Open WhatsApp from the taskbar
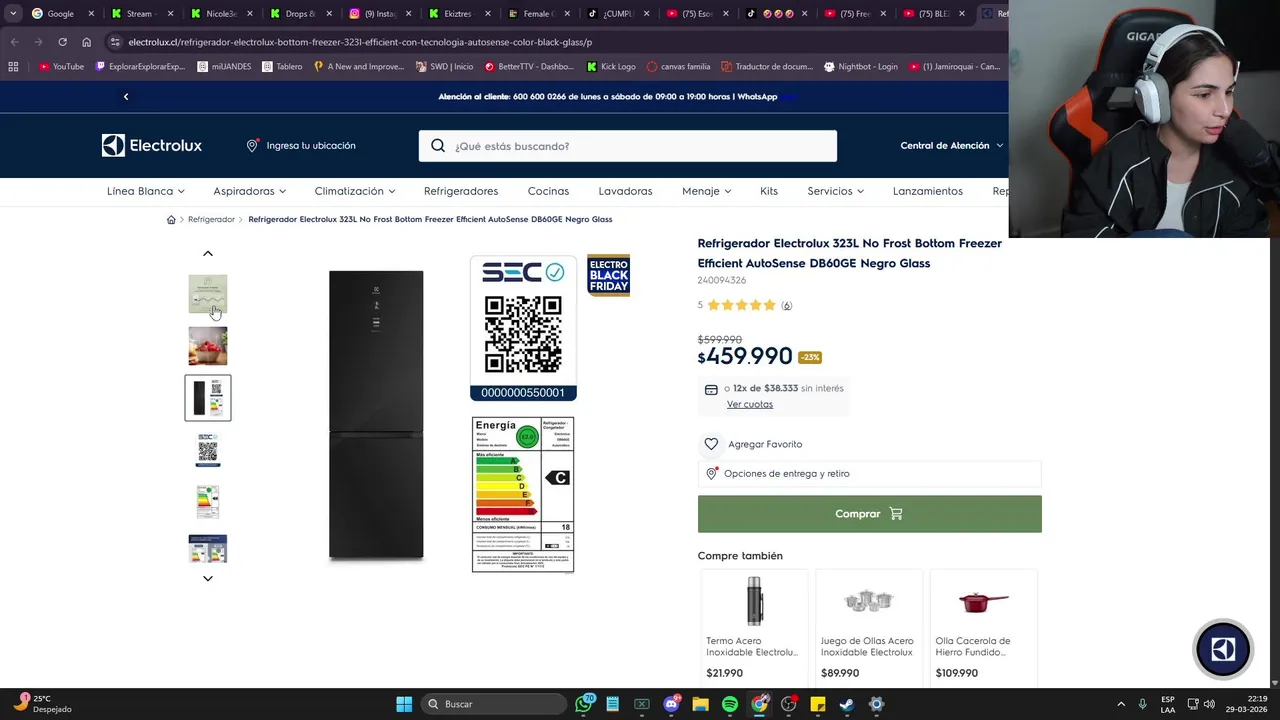This screenshot has width=1280, height=720. click(x=584, y=704)
